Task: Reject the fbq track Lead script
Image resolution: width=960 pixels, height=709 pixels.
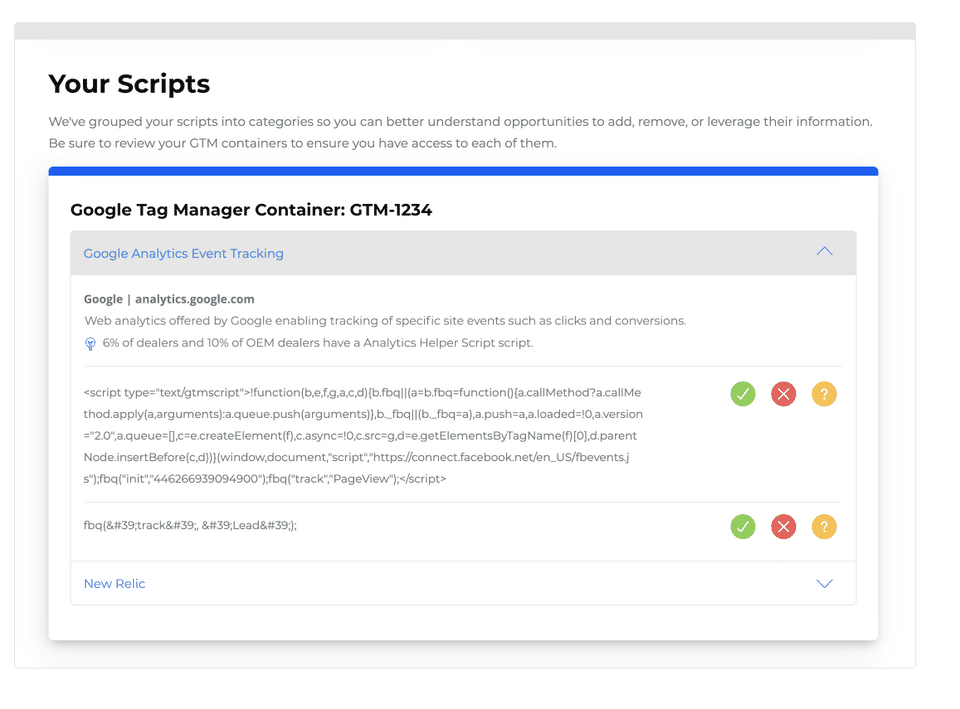Action: (783, 527)
